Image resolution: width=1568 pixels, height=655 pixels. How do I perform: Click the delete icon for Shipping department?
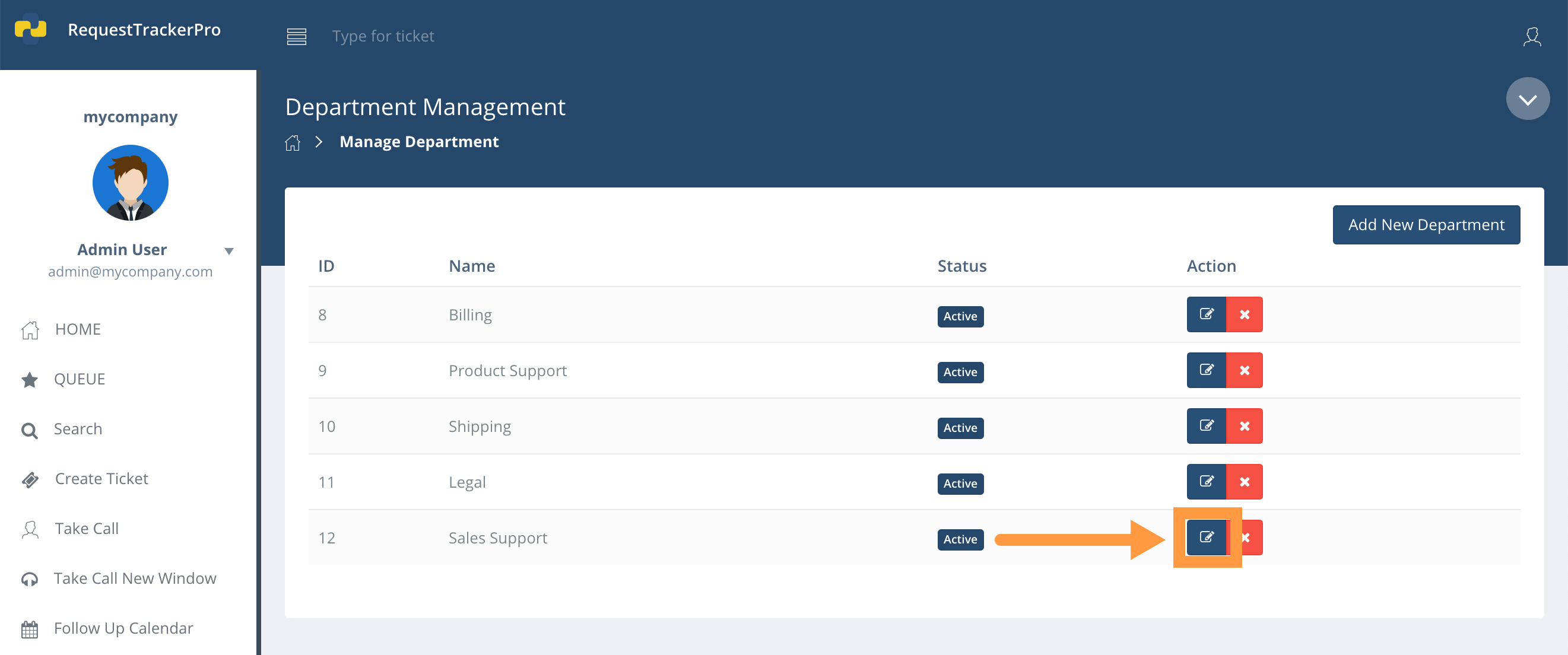point(1245,426)
